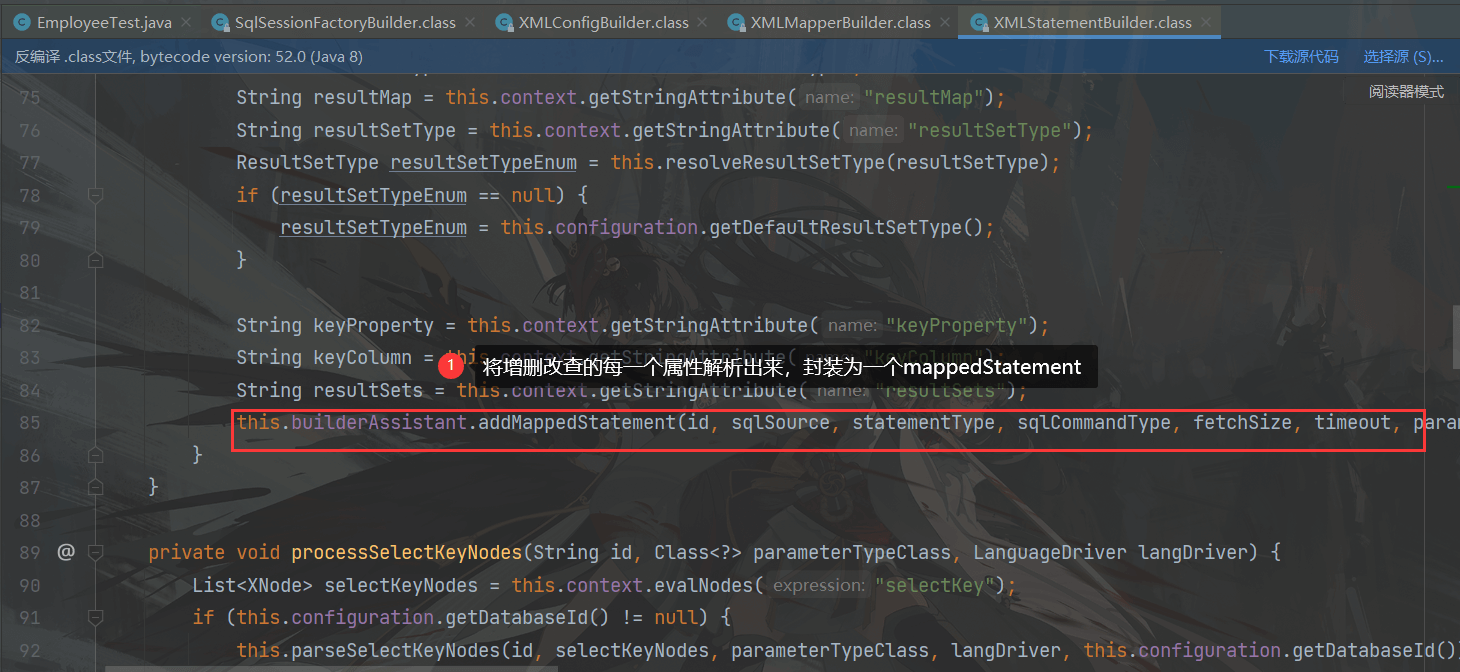Click the 下载源代码 download sources link
Screen dimensions: 1460x672
(x=1301, y=57)
